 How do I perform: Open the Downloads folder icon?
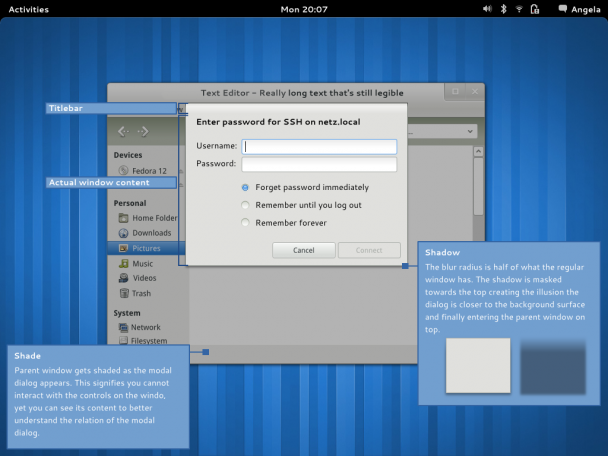123,233
